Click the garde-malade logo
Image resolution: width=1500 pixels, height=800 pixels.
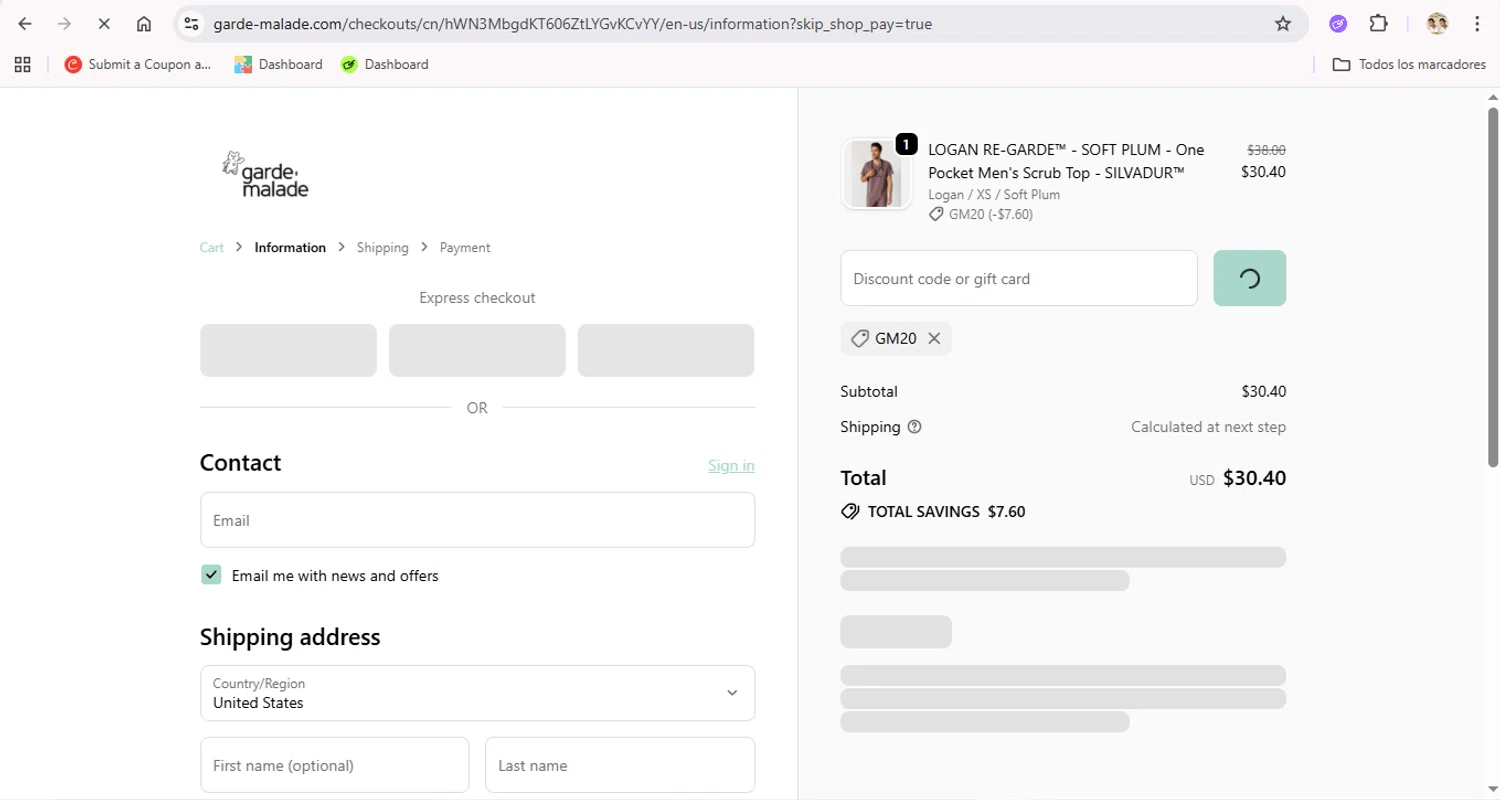[x=265, y=174]
